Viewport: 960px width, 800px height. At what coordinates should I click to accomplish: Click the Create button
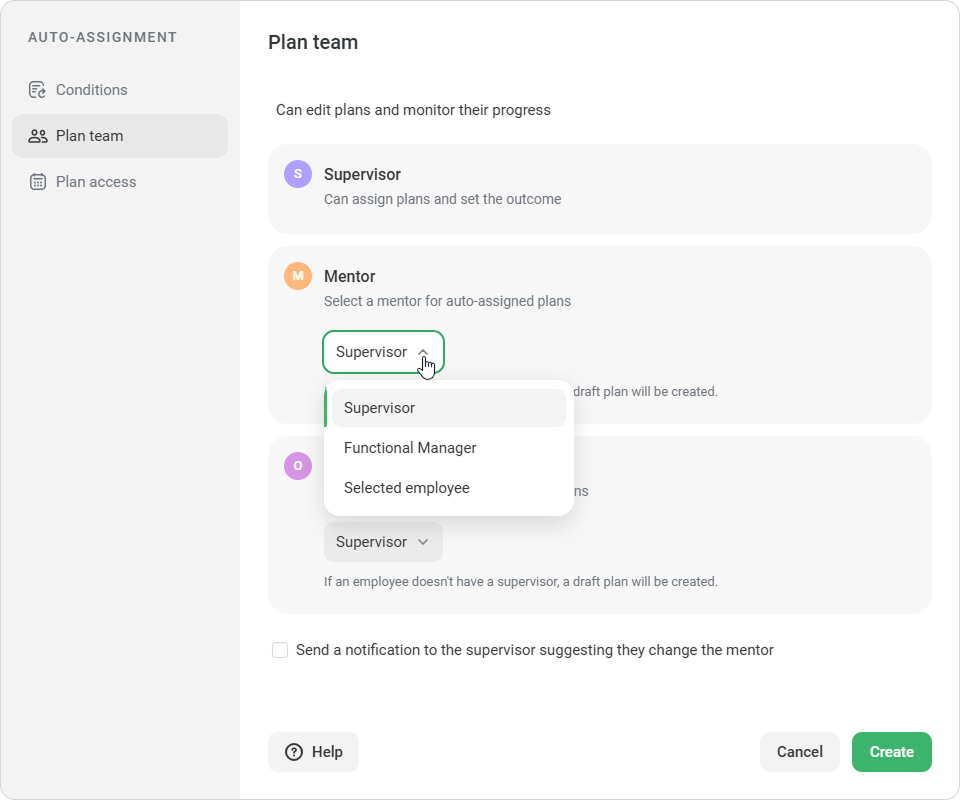pyautogui.click(x=891, y=752)
